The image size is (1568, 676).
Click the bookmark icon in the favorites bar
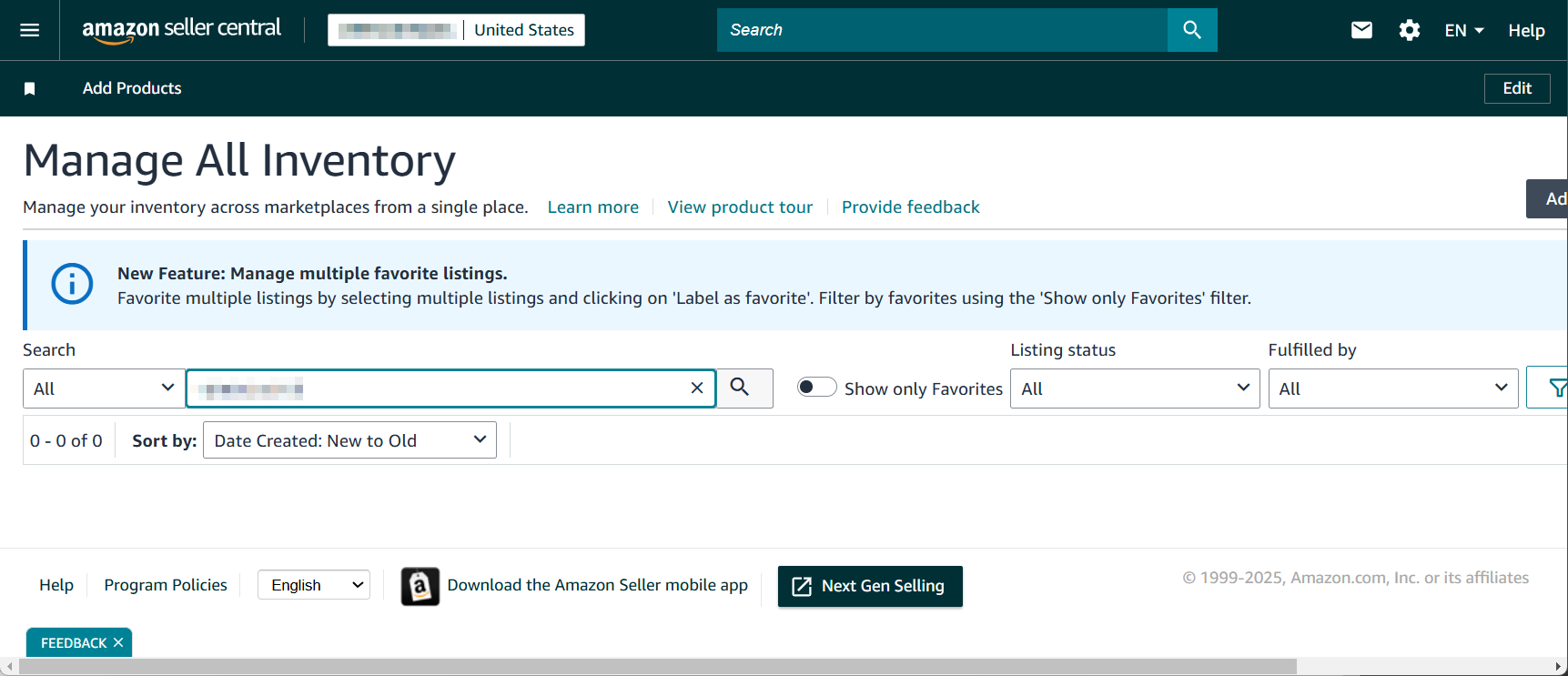coord(29,88)
